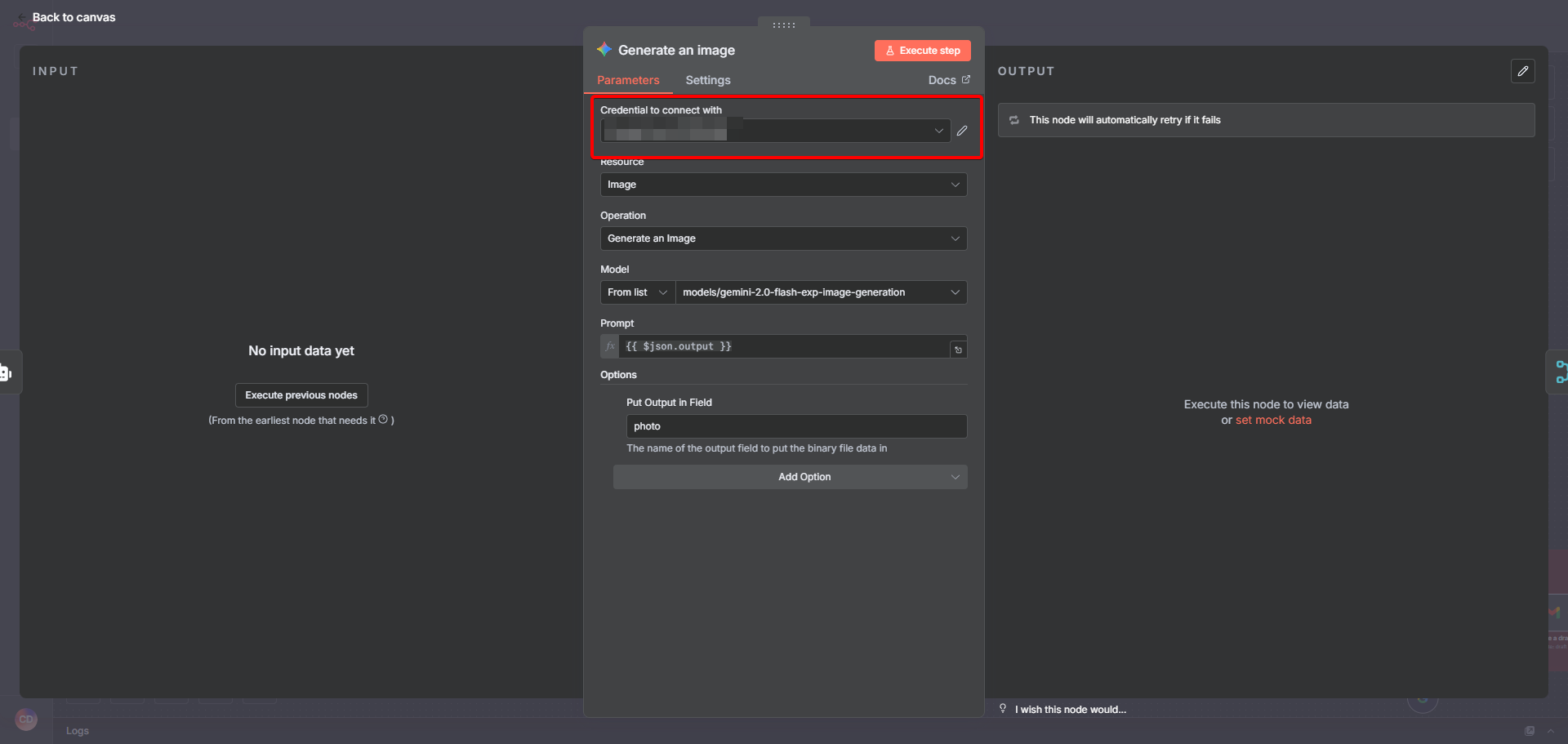The width and height of the screenshot is (1568, 744).
Task: Expand the Prompt expression editor icon
Action: tap(958, 350)
